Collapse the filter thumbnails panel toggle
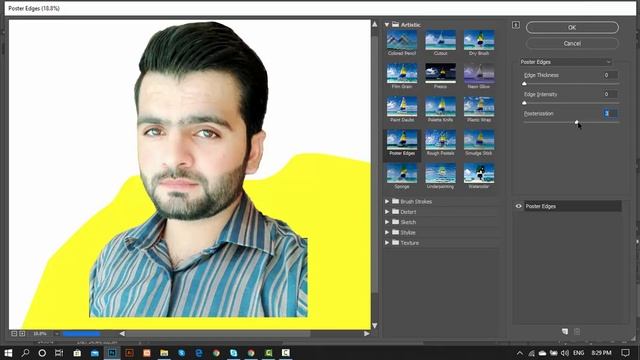This screenshot has height=360, width=640. [516, 25]
